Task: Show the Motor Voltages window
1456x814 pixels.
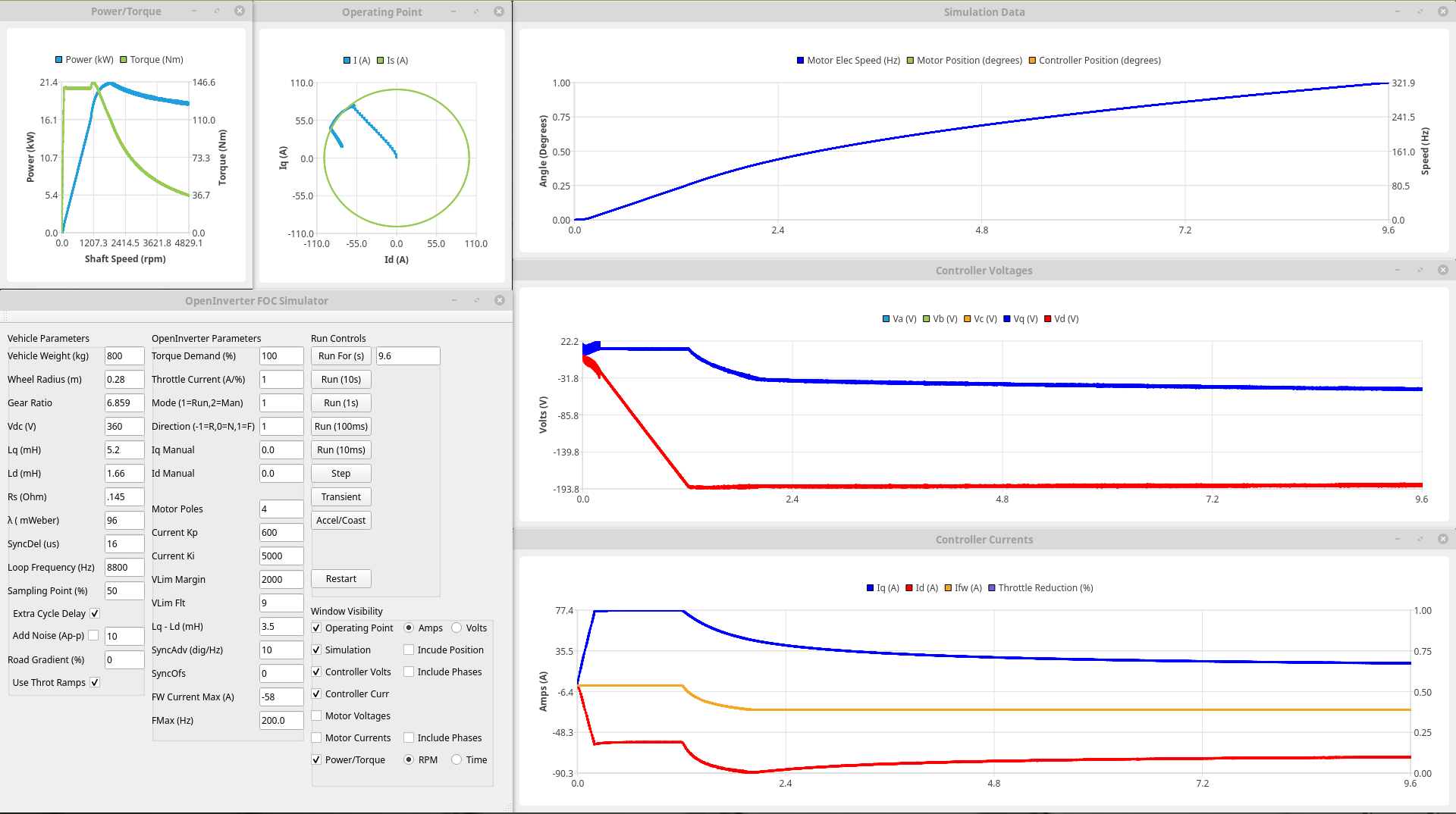Action: (316, 715)
